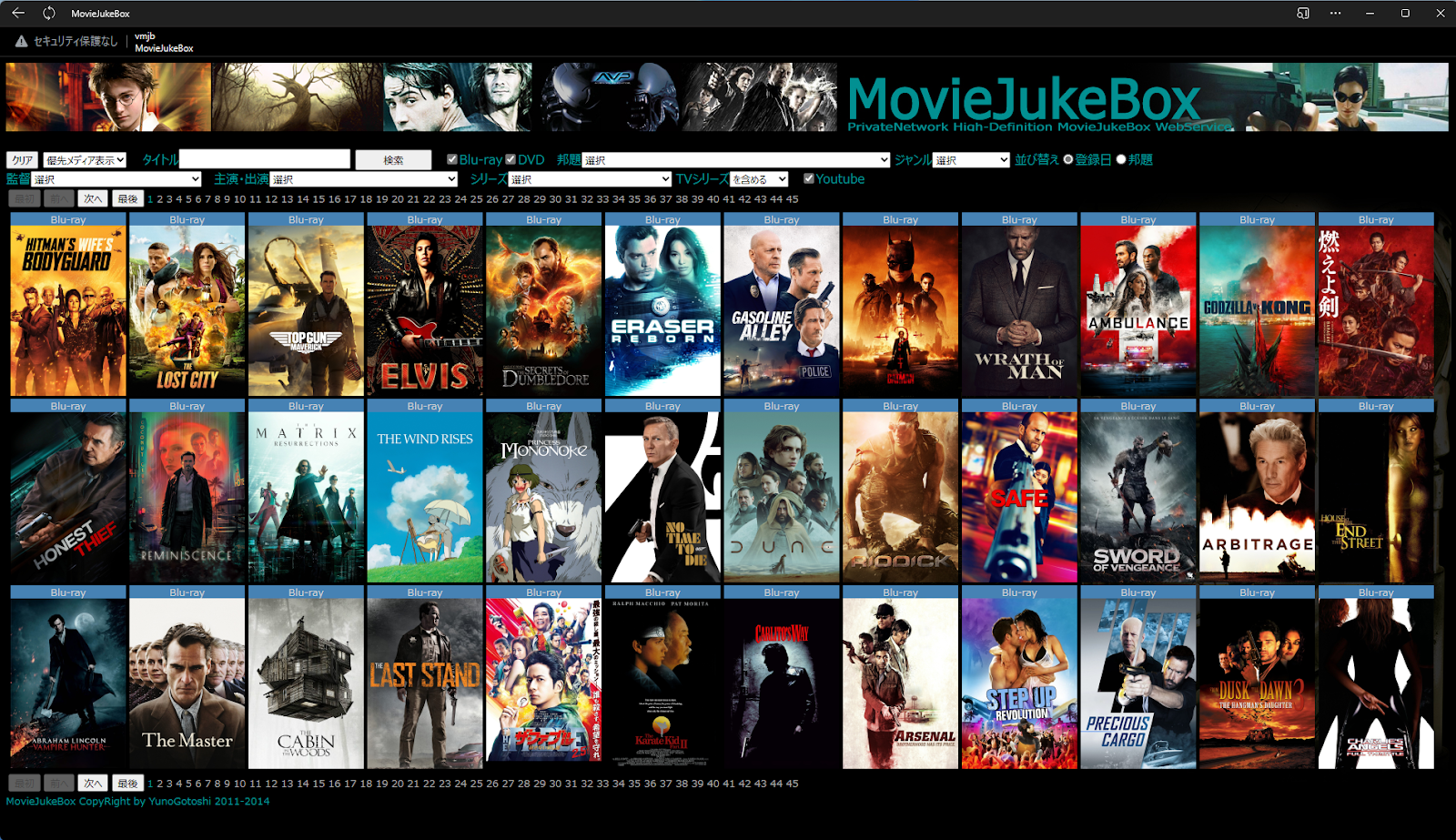Image resolution: width=1456 pixels, height=840 pixels.
Task: Open the House at the End of the Street poster
Action: coord(1376,497)
